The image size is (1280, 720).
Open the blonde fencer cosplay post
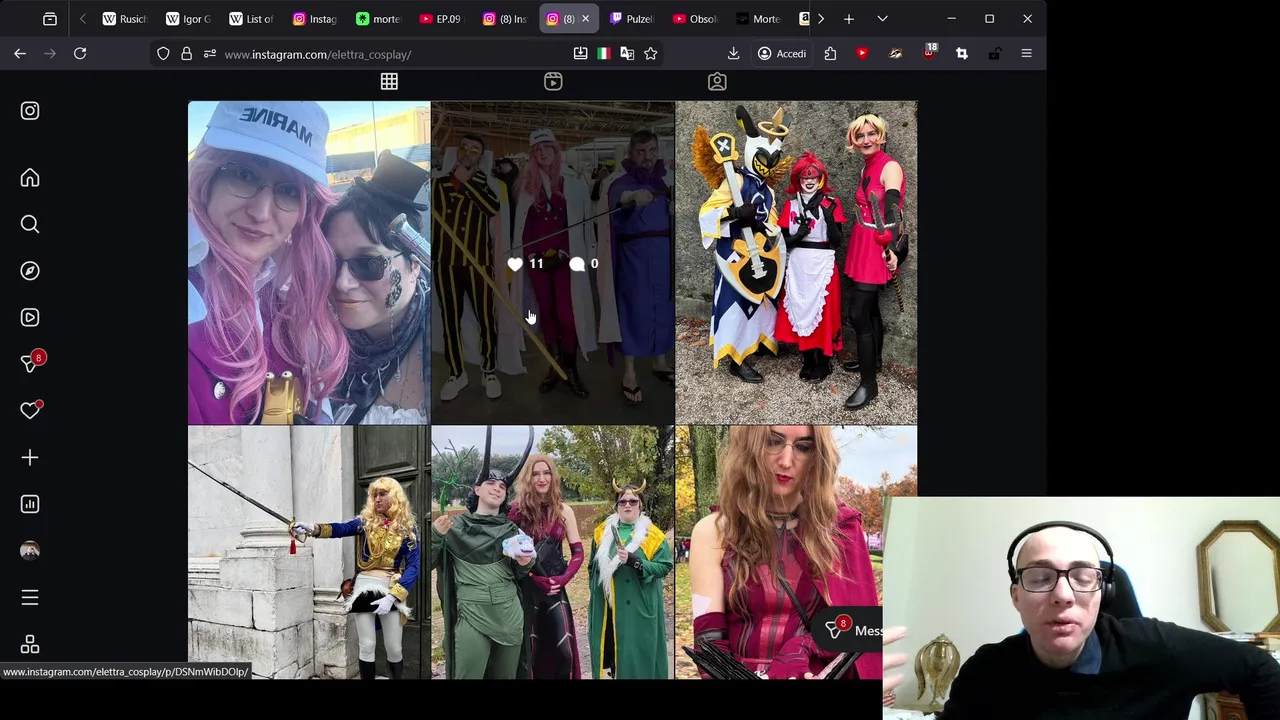pos(309,553)
